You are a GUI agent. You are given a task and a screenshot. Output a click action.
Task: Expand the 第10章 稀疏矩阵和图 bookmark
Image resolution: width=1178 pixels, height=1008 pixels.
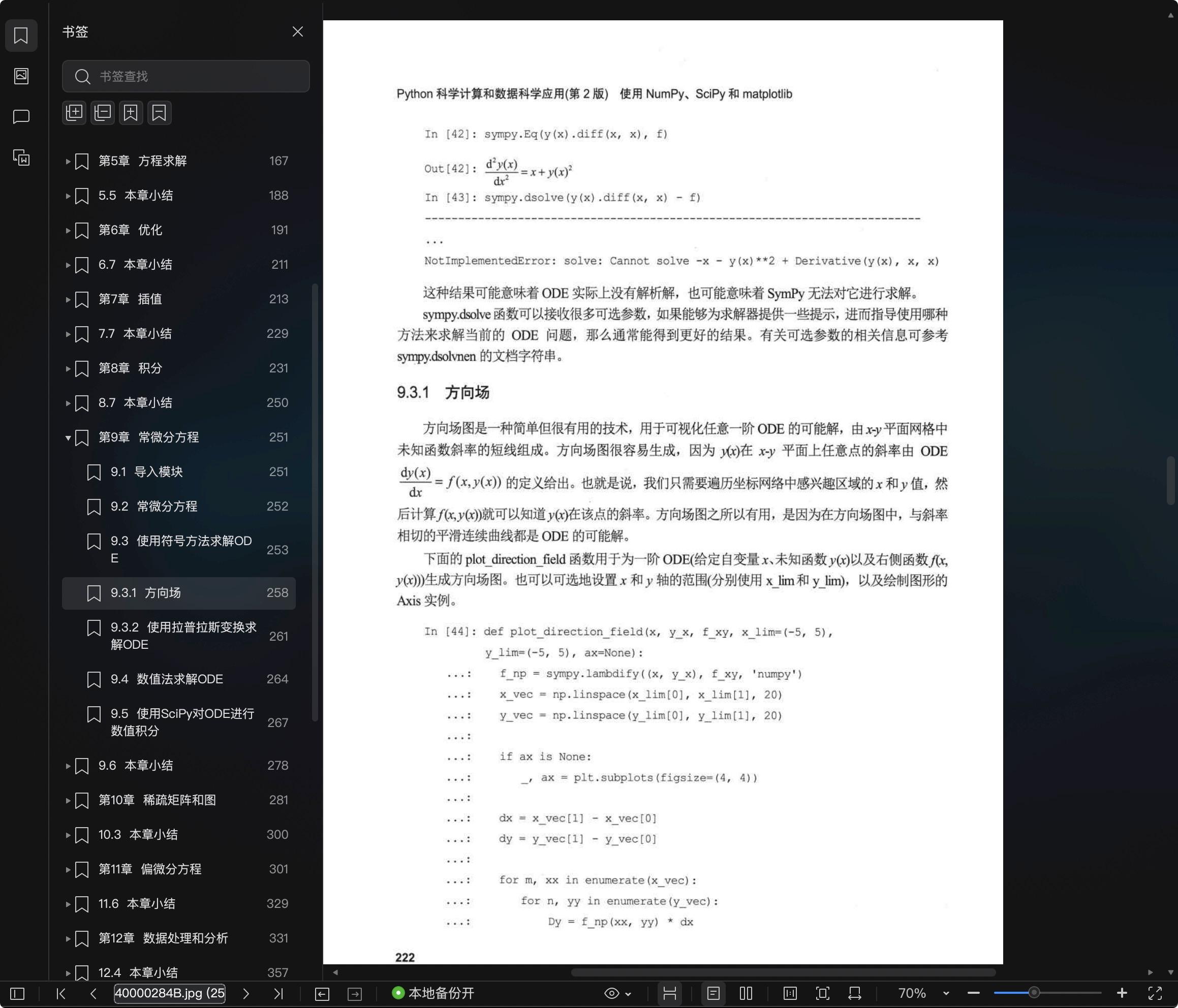click(68, 801)
